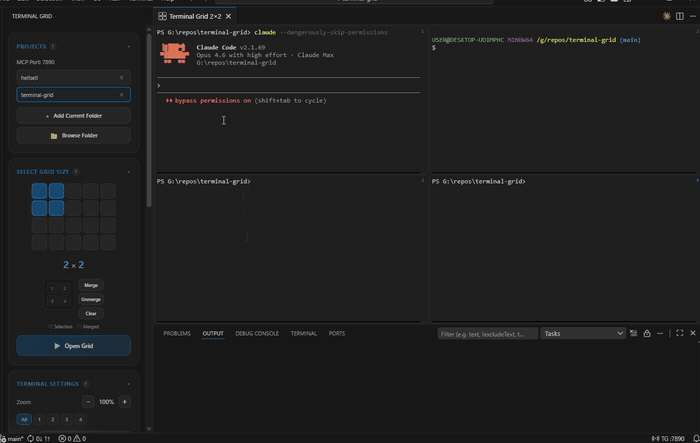
Task: Click the sidebar vertical scrollbar thumb
Action: click(x=149, y=121)
